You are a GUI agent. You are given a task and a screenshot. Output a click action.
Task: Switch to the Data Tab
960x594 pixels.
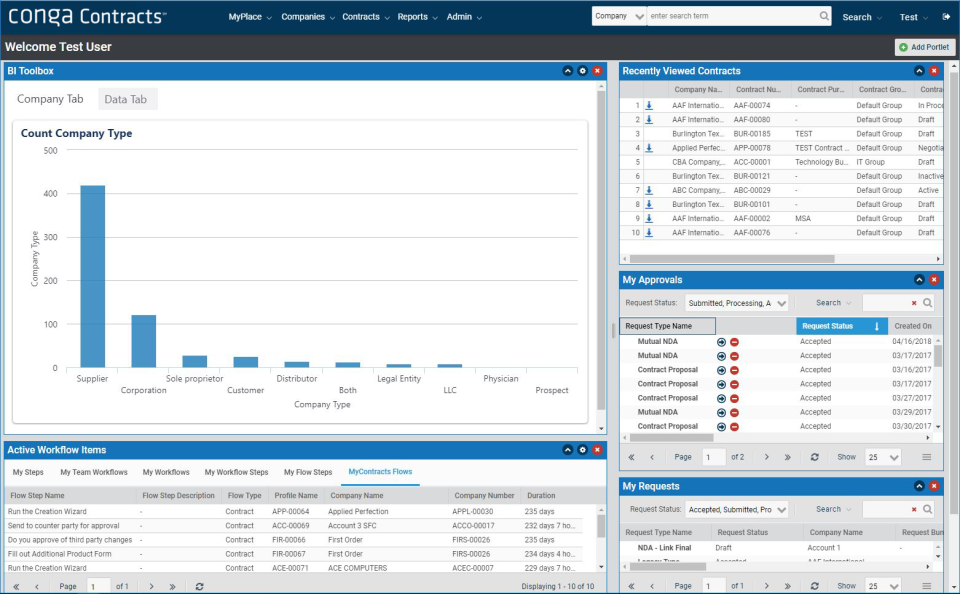(127, 99)
